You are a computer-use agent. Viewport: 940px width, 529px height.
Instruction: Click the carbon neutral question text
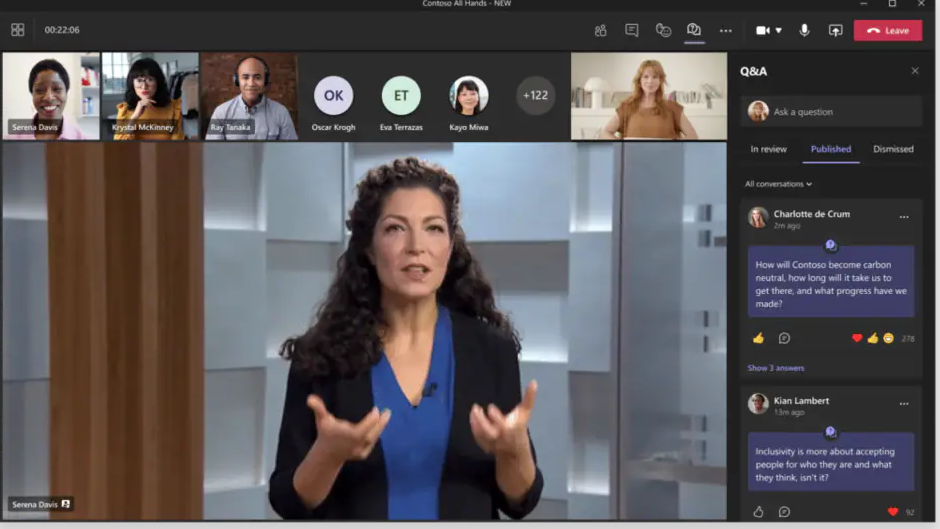pyautogui.click(x=831, y=284)
